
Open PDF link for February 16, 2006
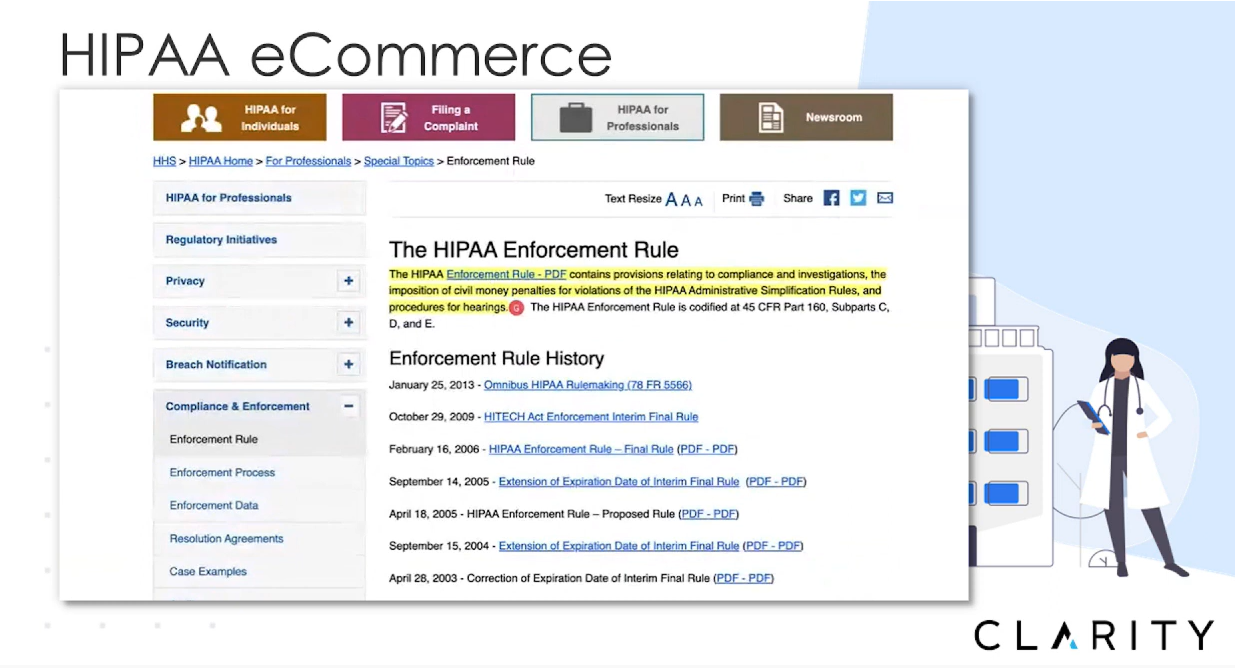(707, 449)
